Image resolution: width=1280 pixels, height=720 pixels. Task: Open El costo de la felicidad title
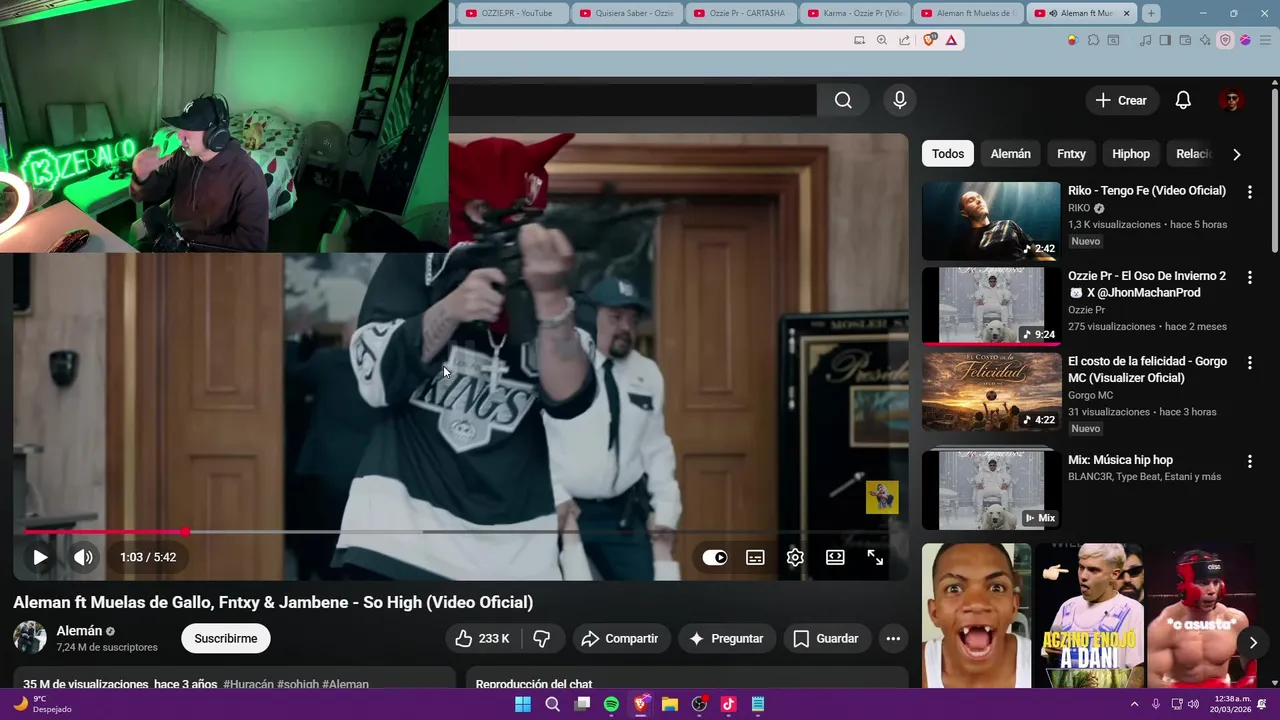[1147, 369]
